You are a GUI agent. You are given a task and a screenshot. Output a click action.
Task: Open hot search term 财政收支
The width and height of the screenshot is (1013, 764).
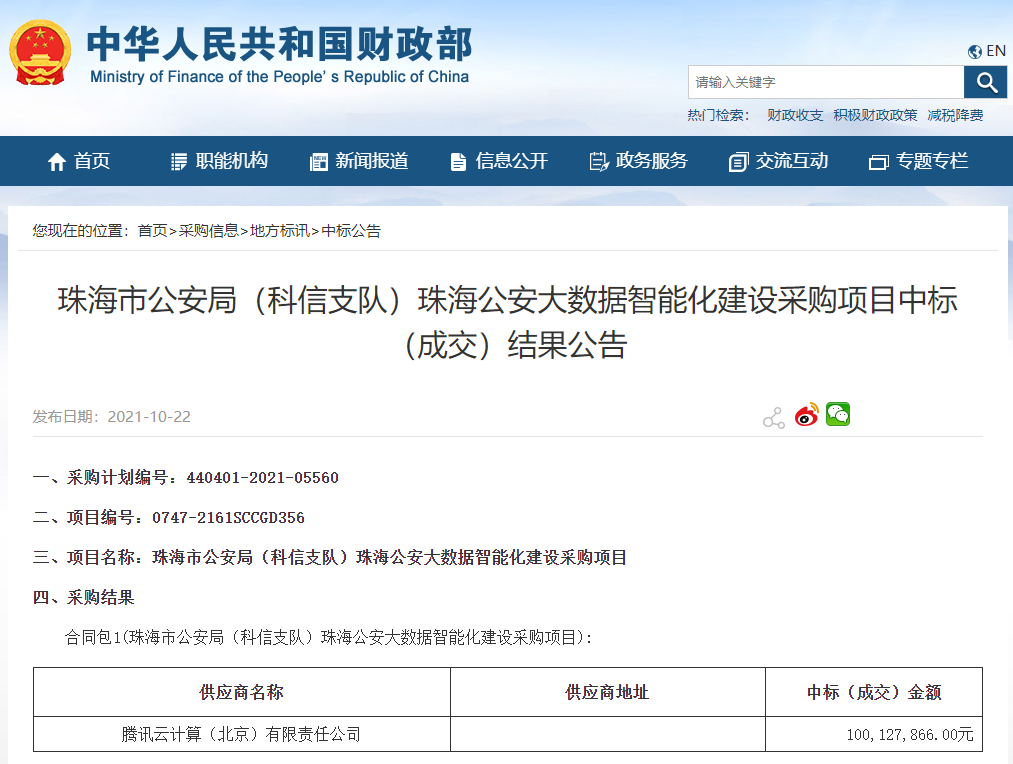pos(795,115)
